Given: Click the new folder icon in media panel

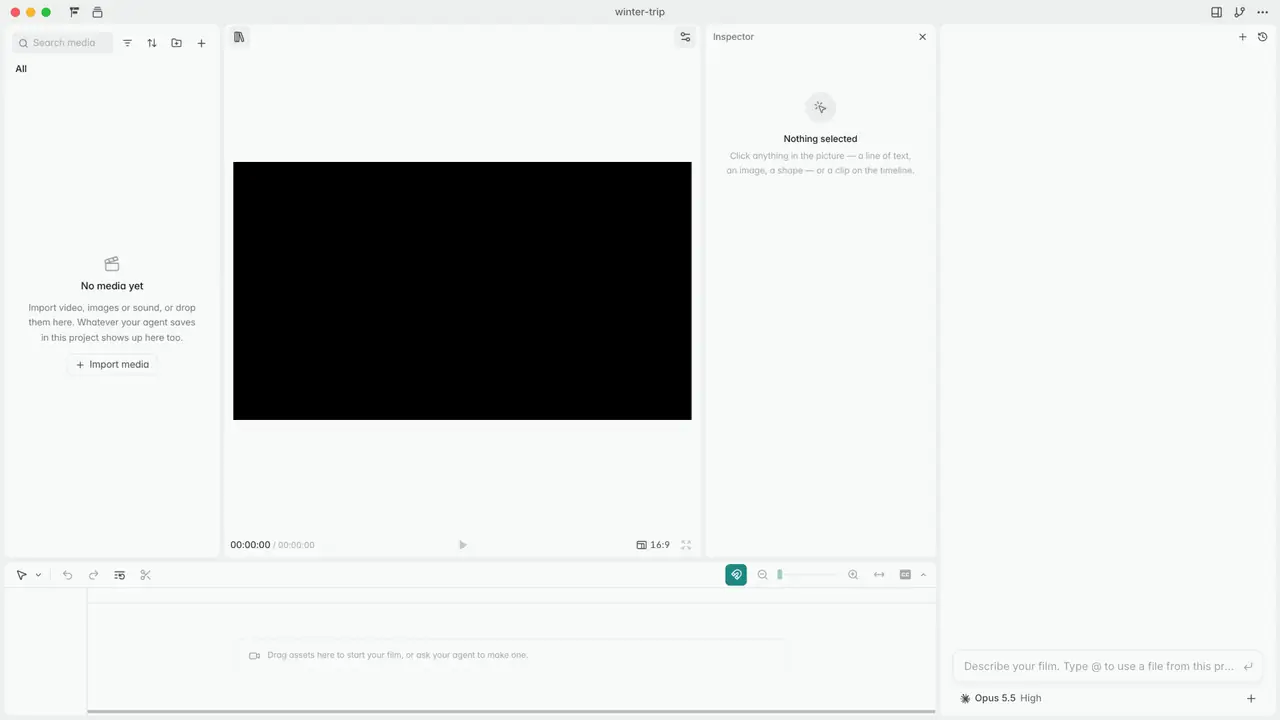Looking at the screenshot, I should (177, 43).
